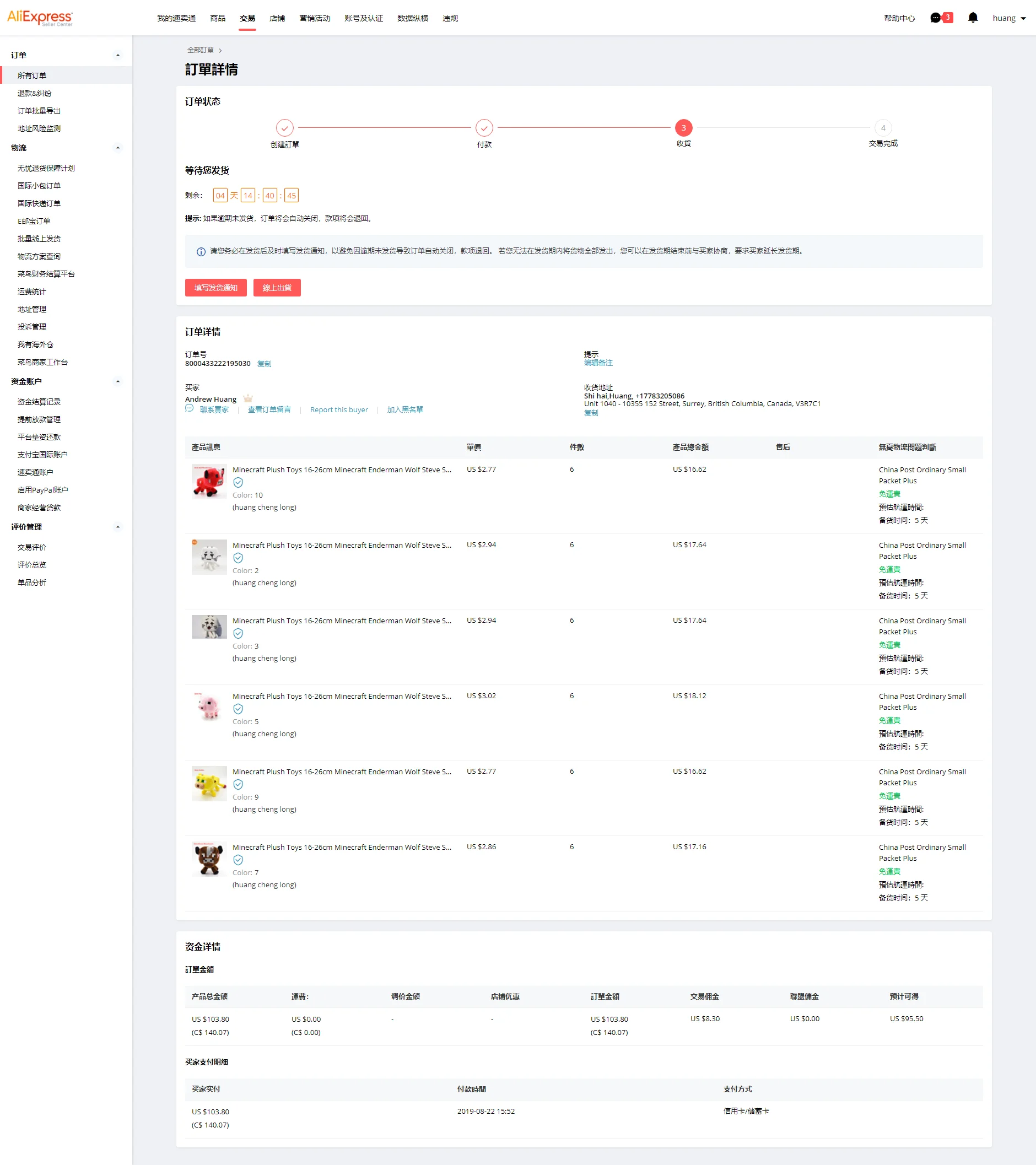
Task: Collapse the 评价管理 sidebar section
Action: point(118,527)
